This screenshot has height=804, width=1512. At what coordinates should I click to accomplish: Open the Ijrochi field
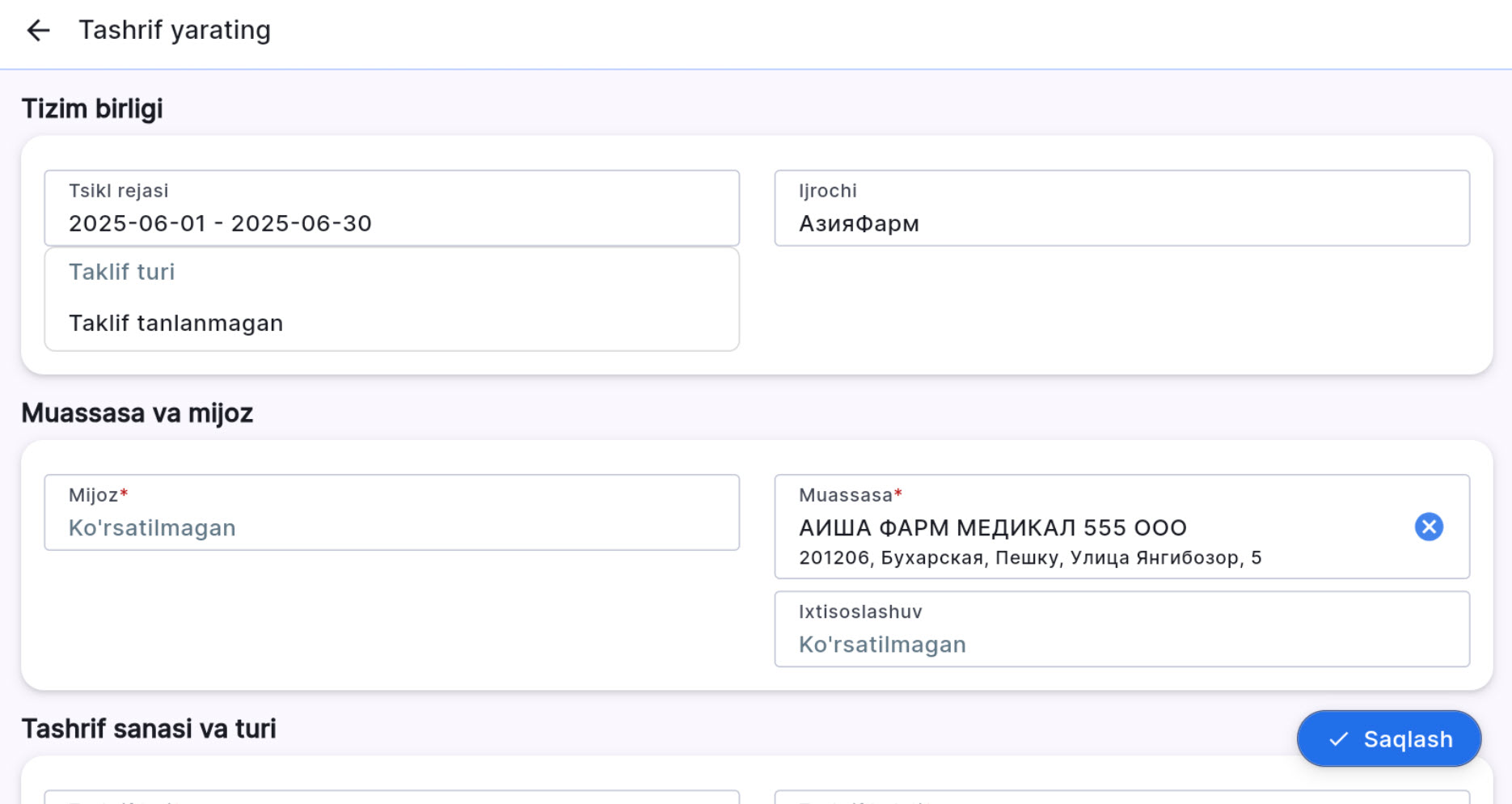pos(1121,208)
